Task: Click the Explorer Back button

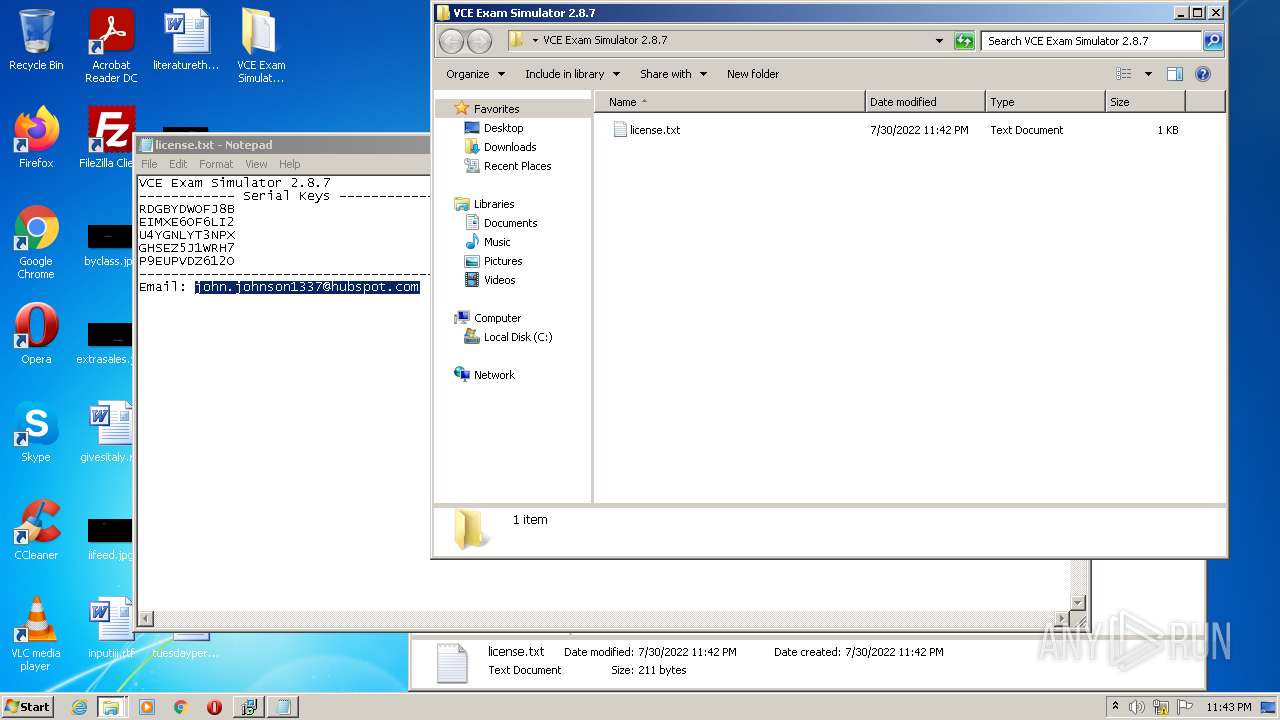Action: (x=452, y=41)
